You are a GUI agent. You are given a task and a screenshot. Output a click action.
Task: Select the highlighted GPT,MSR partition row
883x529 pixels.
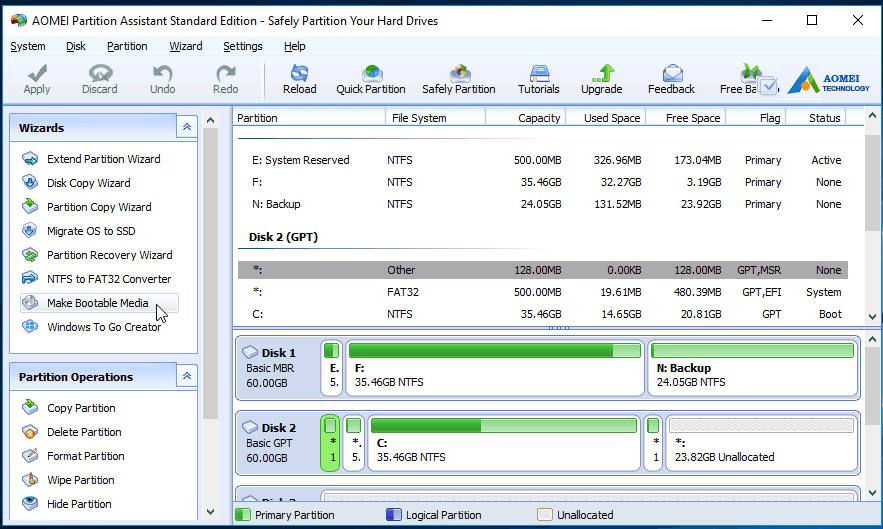(543, 270)
